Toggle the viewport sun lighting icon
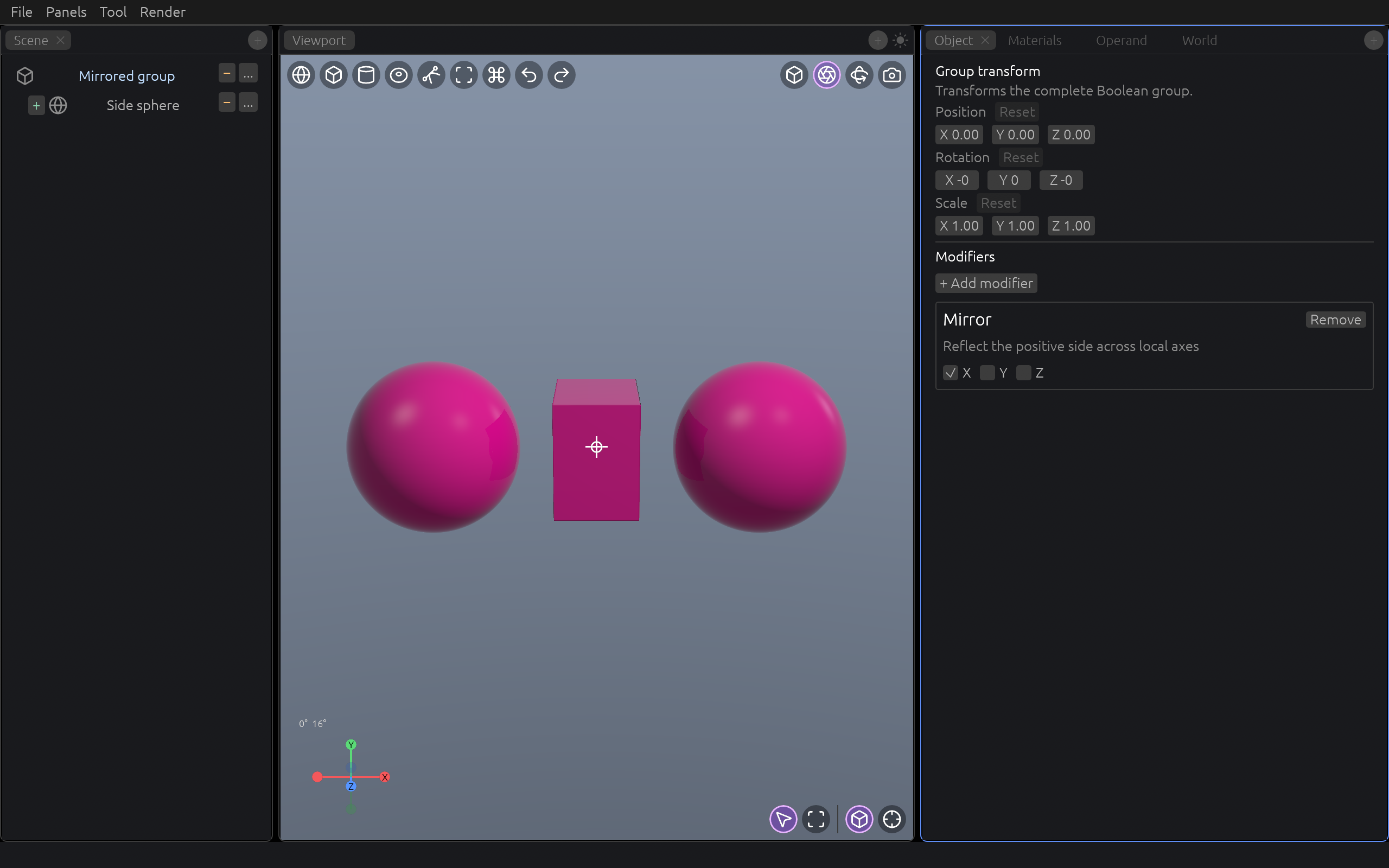The image size is (1389, 868). (900, 40)
